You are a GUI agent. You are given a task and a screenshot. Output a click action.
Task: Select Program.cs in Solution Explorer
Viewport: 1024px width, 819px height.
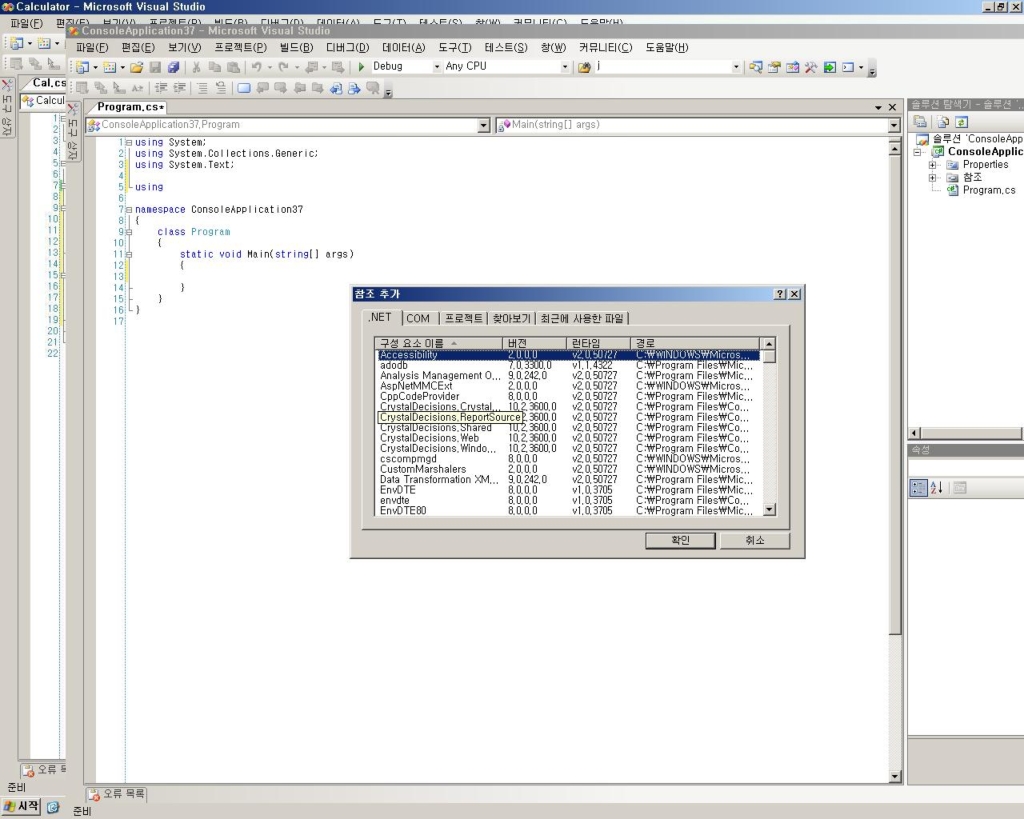coord(989,190)
